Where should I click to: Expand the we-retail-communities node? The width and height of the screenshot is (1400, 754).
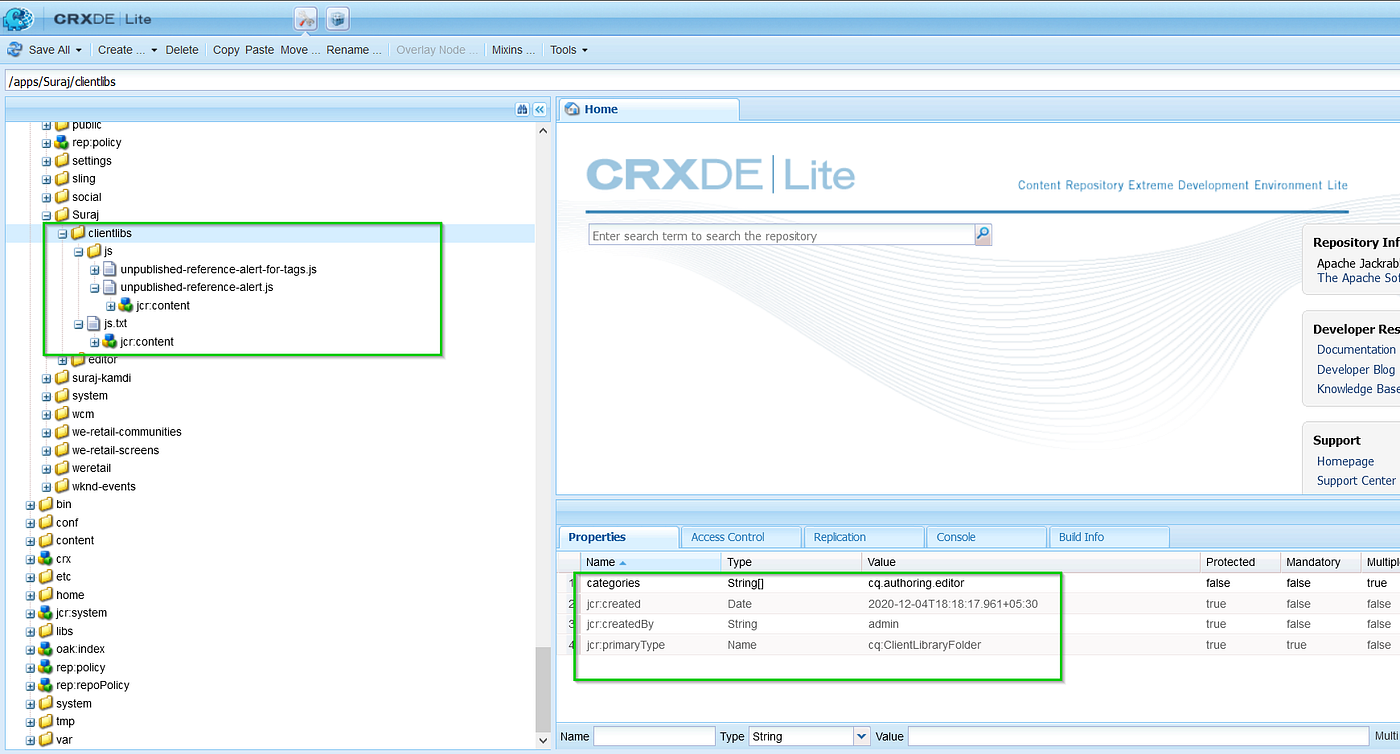(46, 432)
